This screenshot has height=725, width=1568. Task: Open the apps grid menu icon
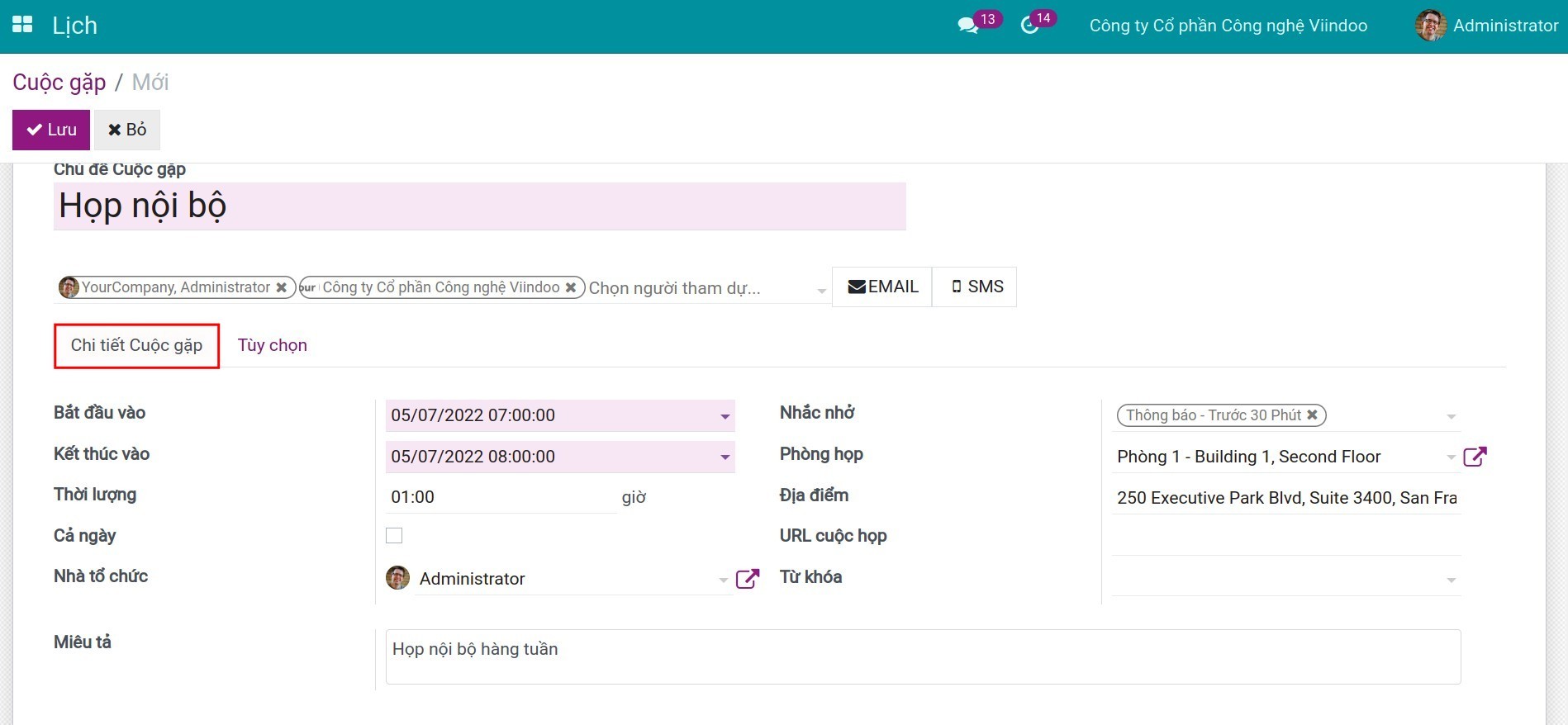(x=22, y=25)
